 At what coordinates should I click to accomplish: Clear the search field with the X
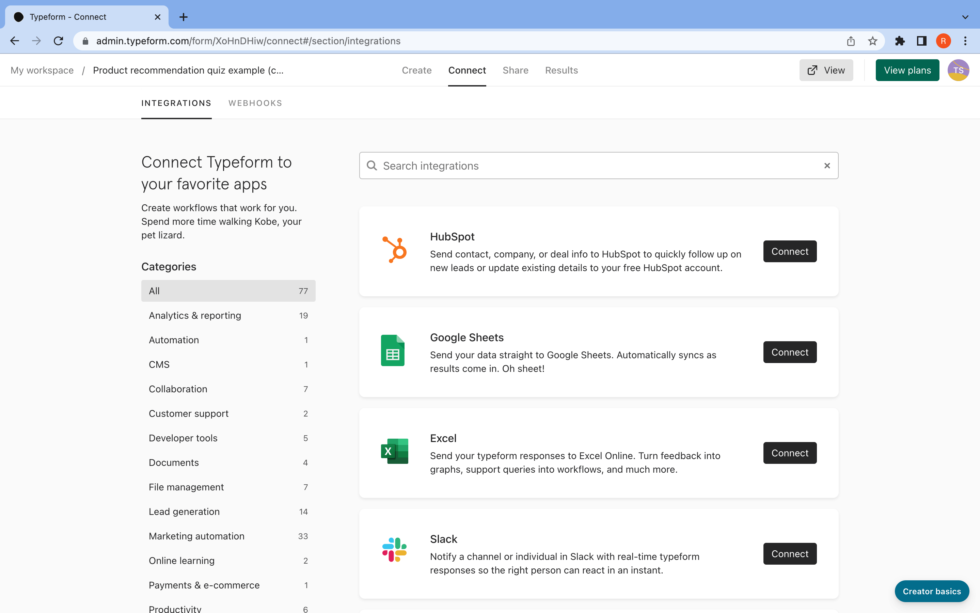pos(826,165)
